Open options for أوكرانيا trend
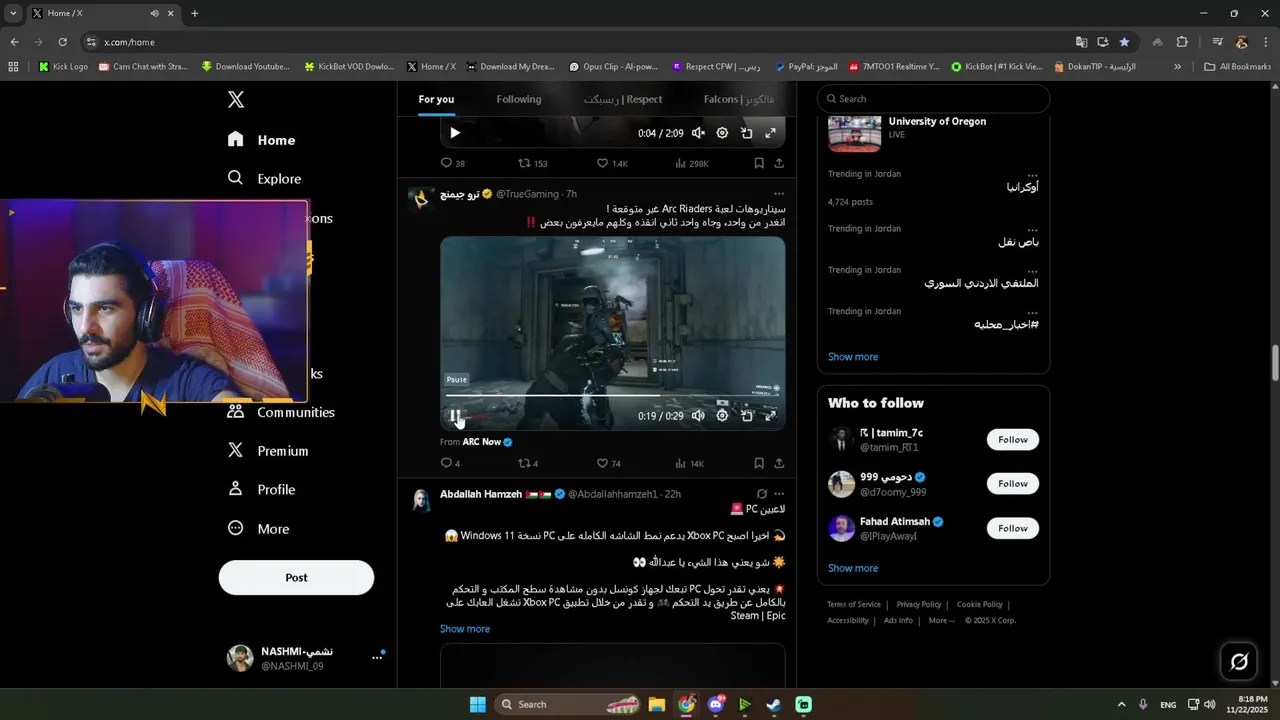Image resolution: width=1280 pixels, height=720 pixels. point(1032,174)
